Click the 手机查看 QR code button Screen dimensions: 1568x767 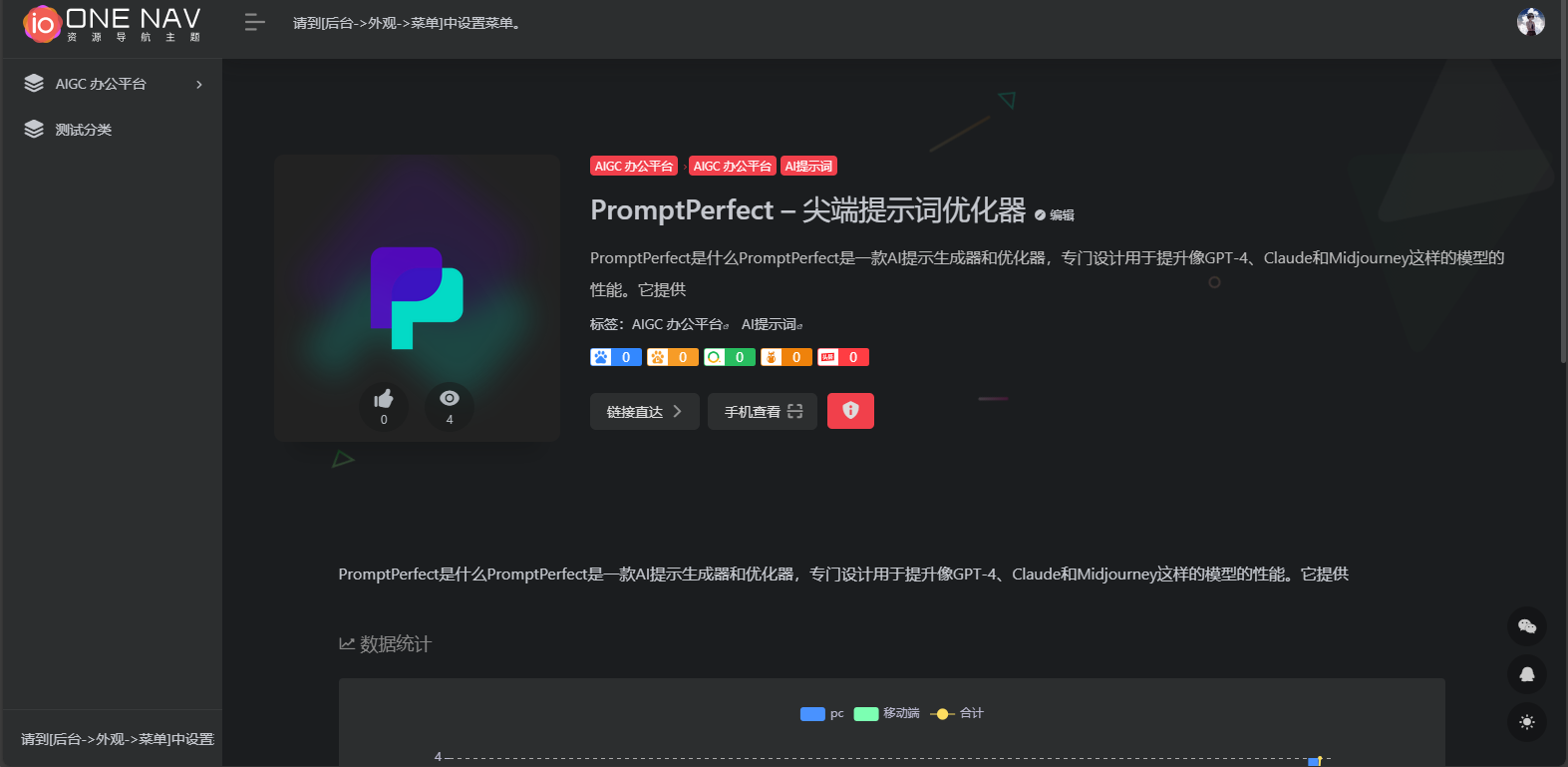pos(763,411)
